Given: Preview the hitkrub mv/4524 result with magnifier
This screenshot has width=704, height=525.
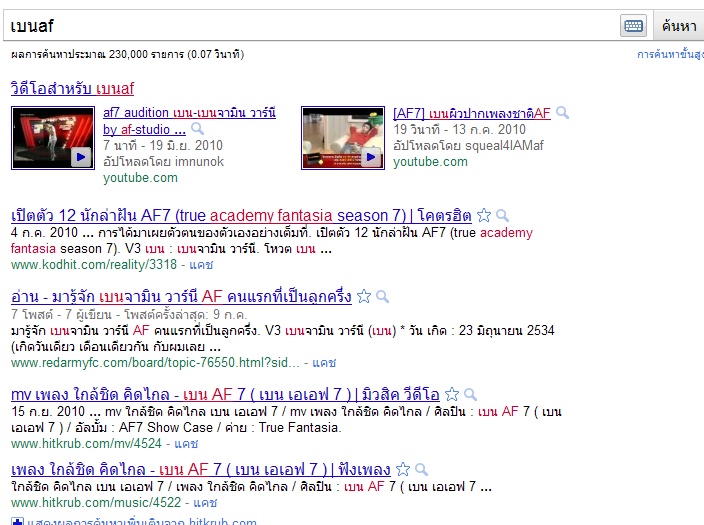Looking at the screenshot, I should 470,394.
